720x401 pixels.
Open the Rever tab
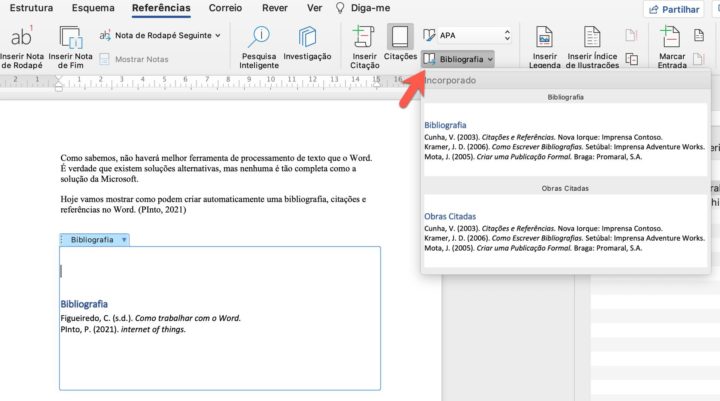tap(275, 8)
